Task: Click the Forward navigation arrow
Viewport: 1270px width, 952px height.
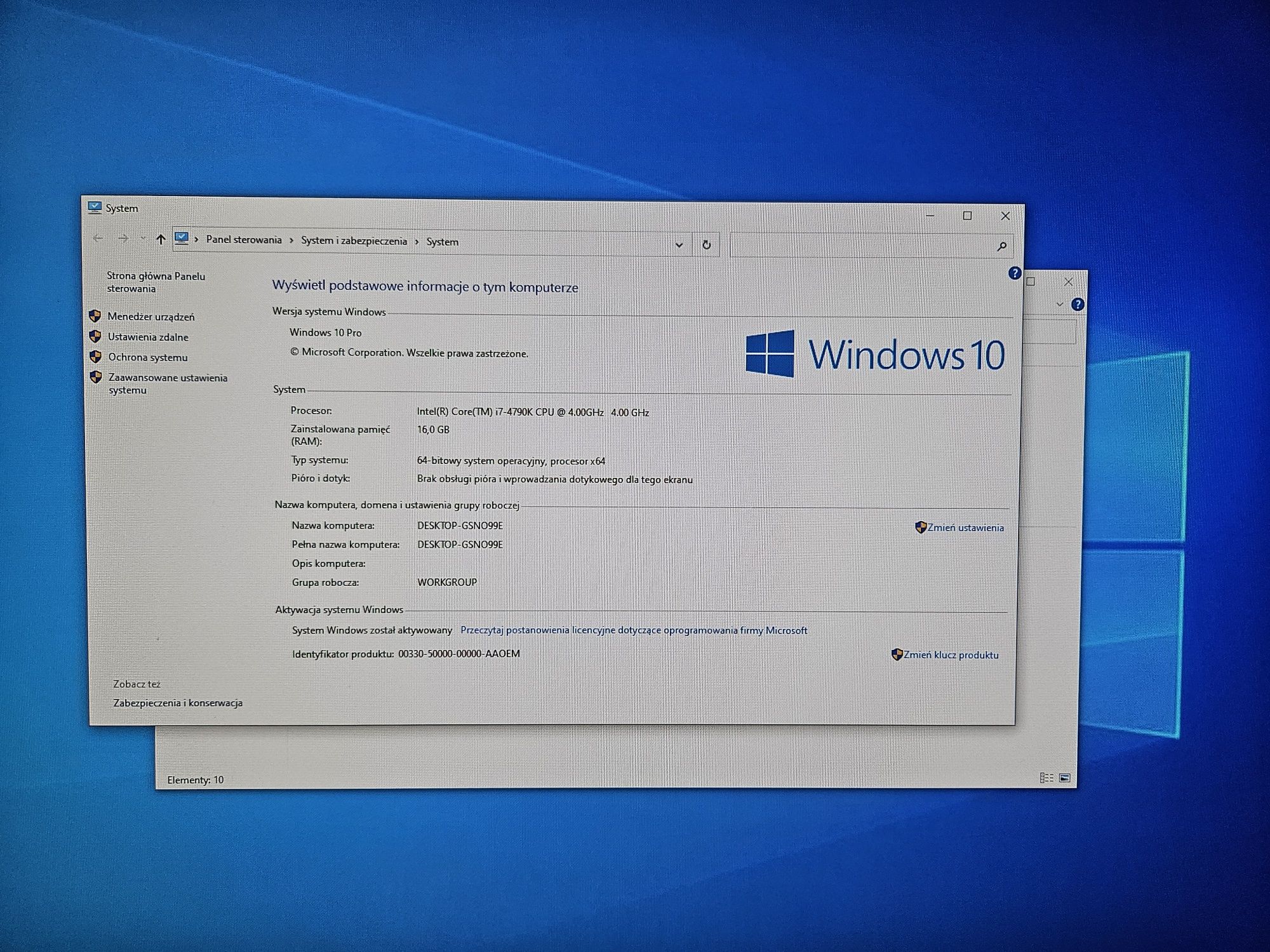Action: click(x=123, y=239)
